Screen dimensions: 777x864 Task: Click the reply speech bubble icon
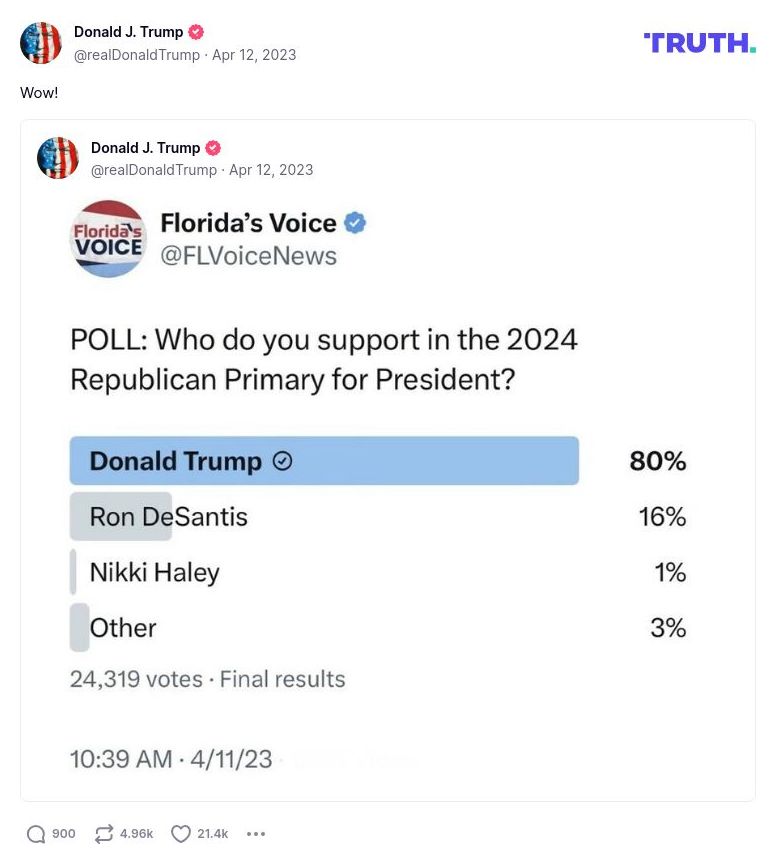click(34, 833)
